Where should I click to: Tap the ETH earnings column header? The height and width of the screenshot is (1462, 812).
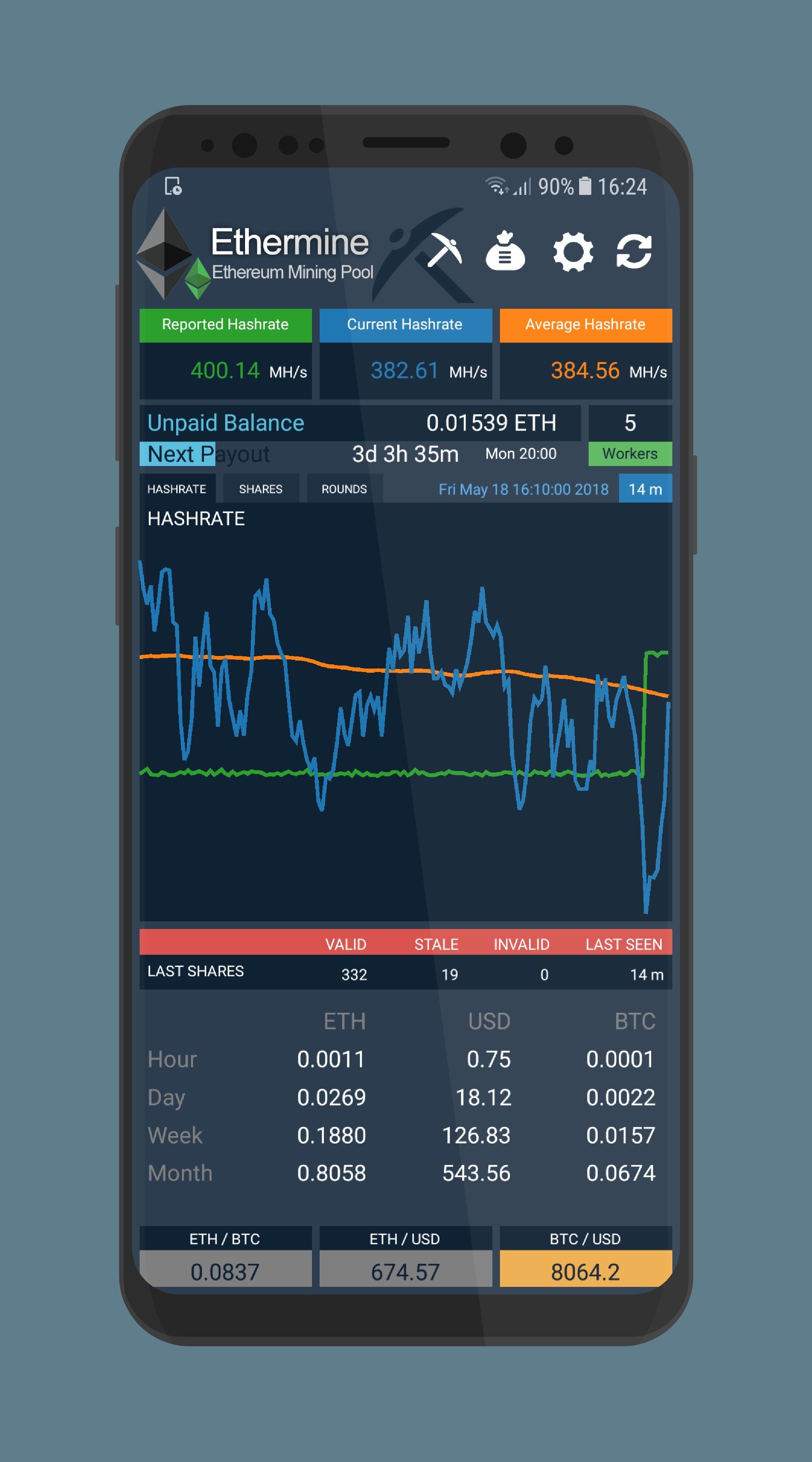pyautogui.click(x=344, y=1021)
